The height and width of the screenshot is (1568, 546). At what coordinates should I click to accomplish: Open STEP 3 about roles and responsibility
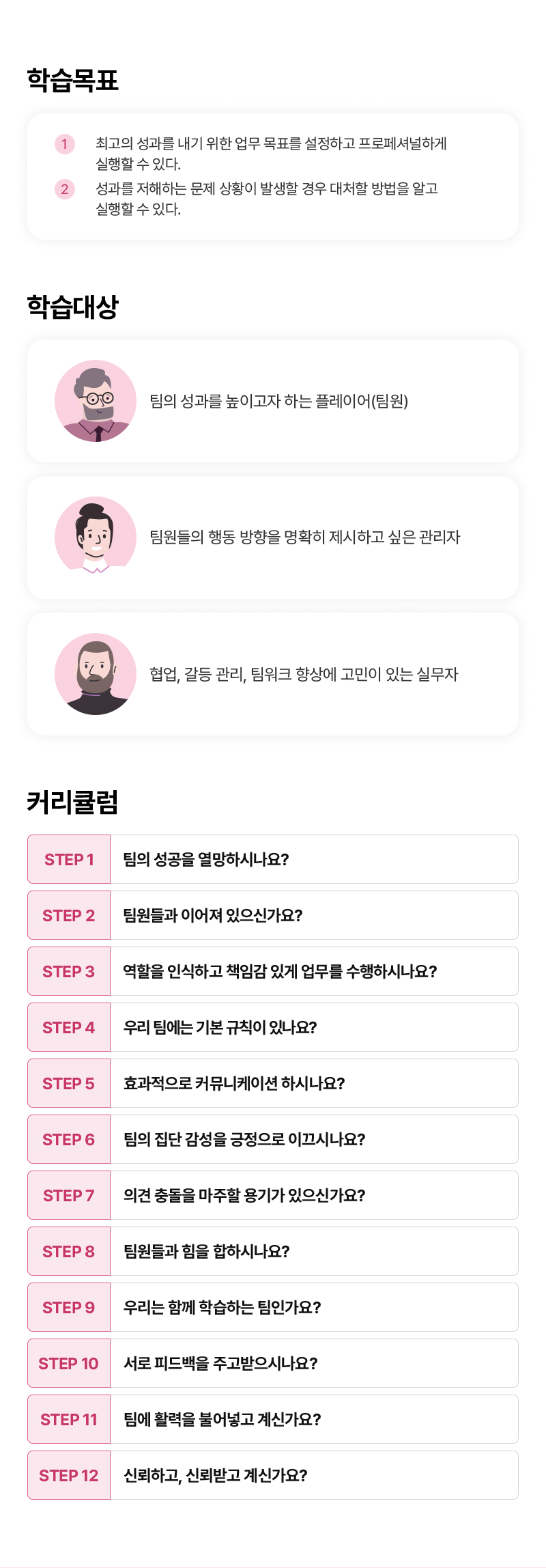pyautogui.click(x=280, y=971)
